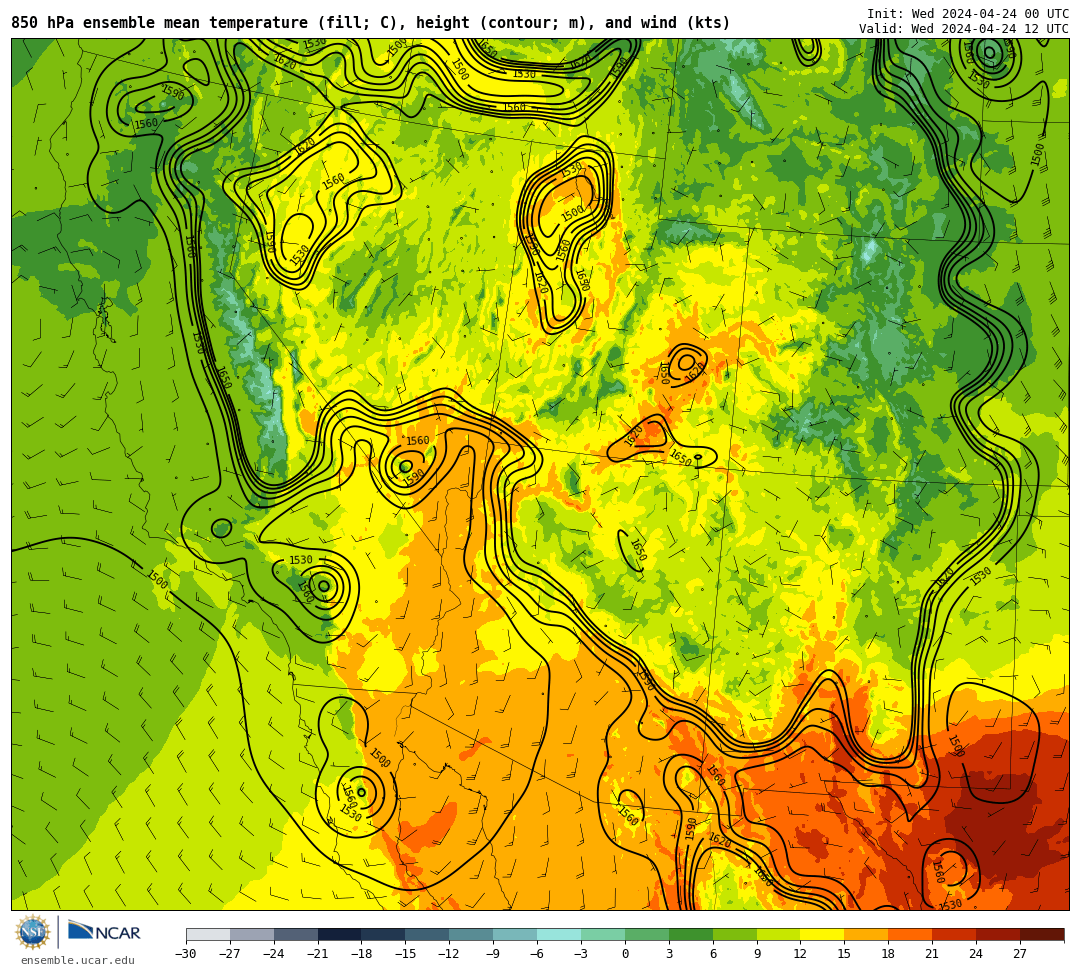Pick the colorbar swatch between 24 and 27
Screen dimensions: 1080x973
click(999, 934)
